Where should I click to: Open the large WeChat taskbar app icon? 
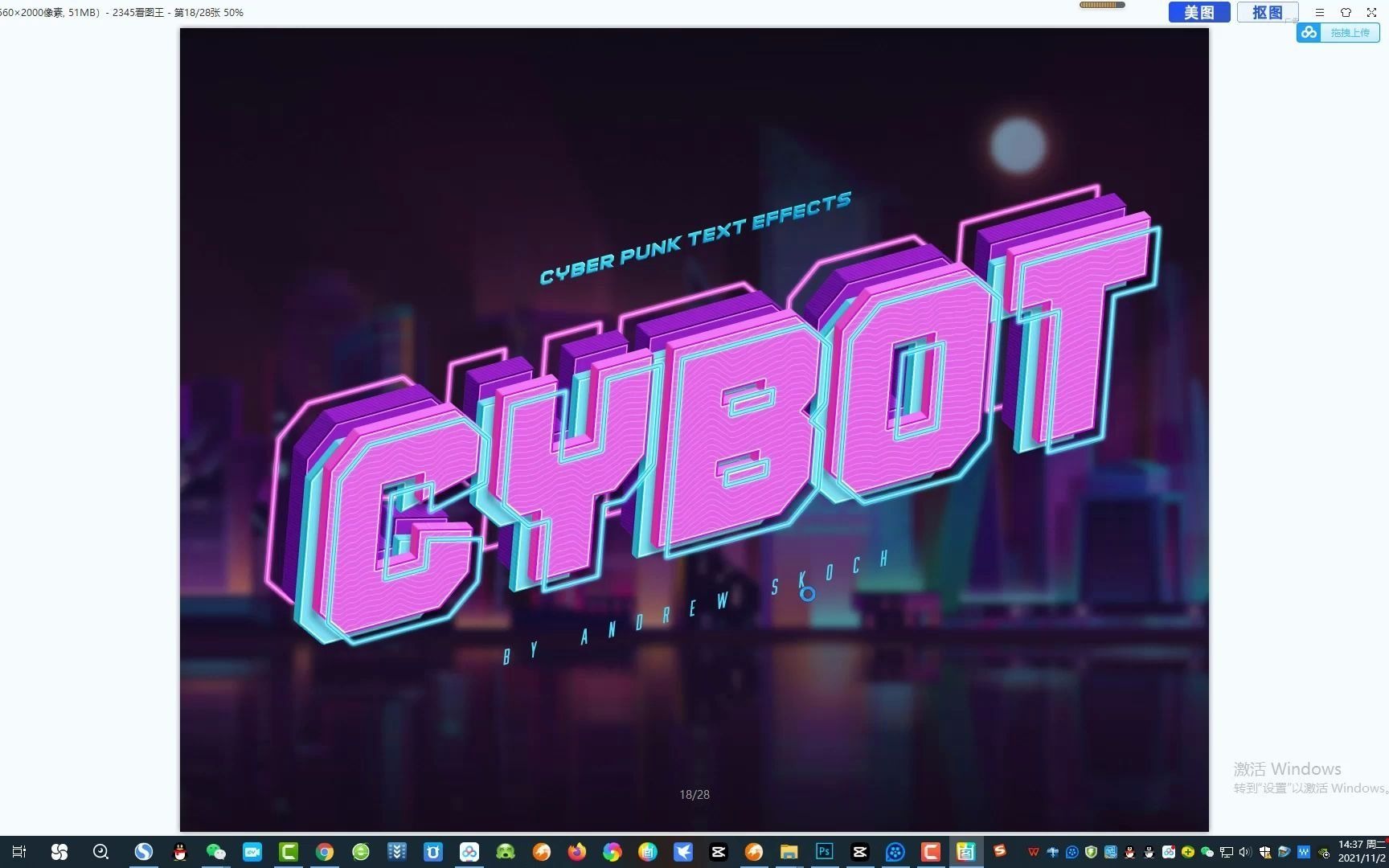pyautogui.click(x=215, y=852)
